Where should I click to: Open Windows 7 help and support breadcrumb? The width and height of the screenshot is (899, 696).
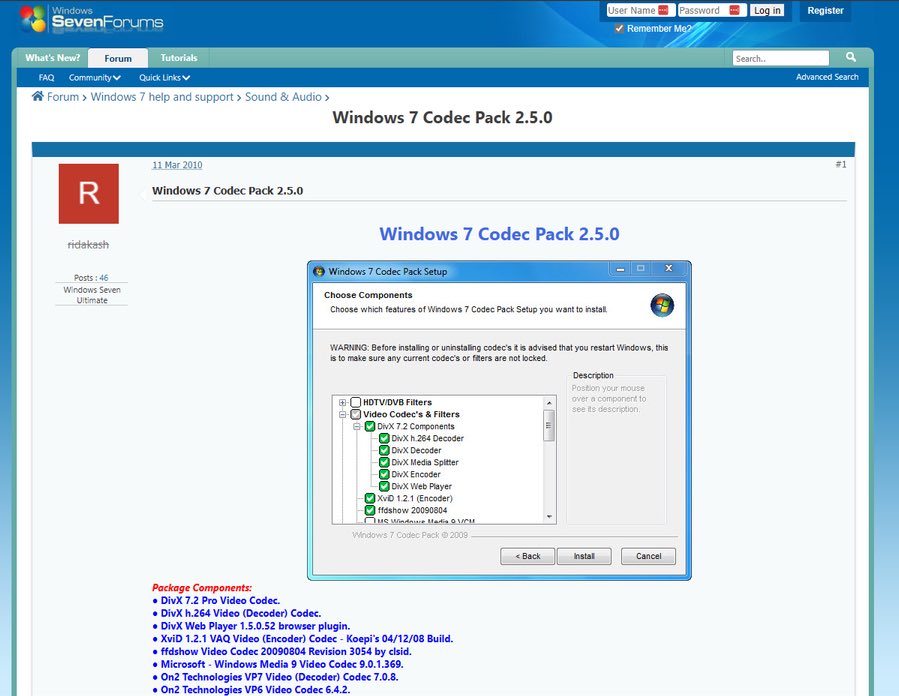click(162, 97)
